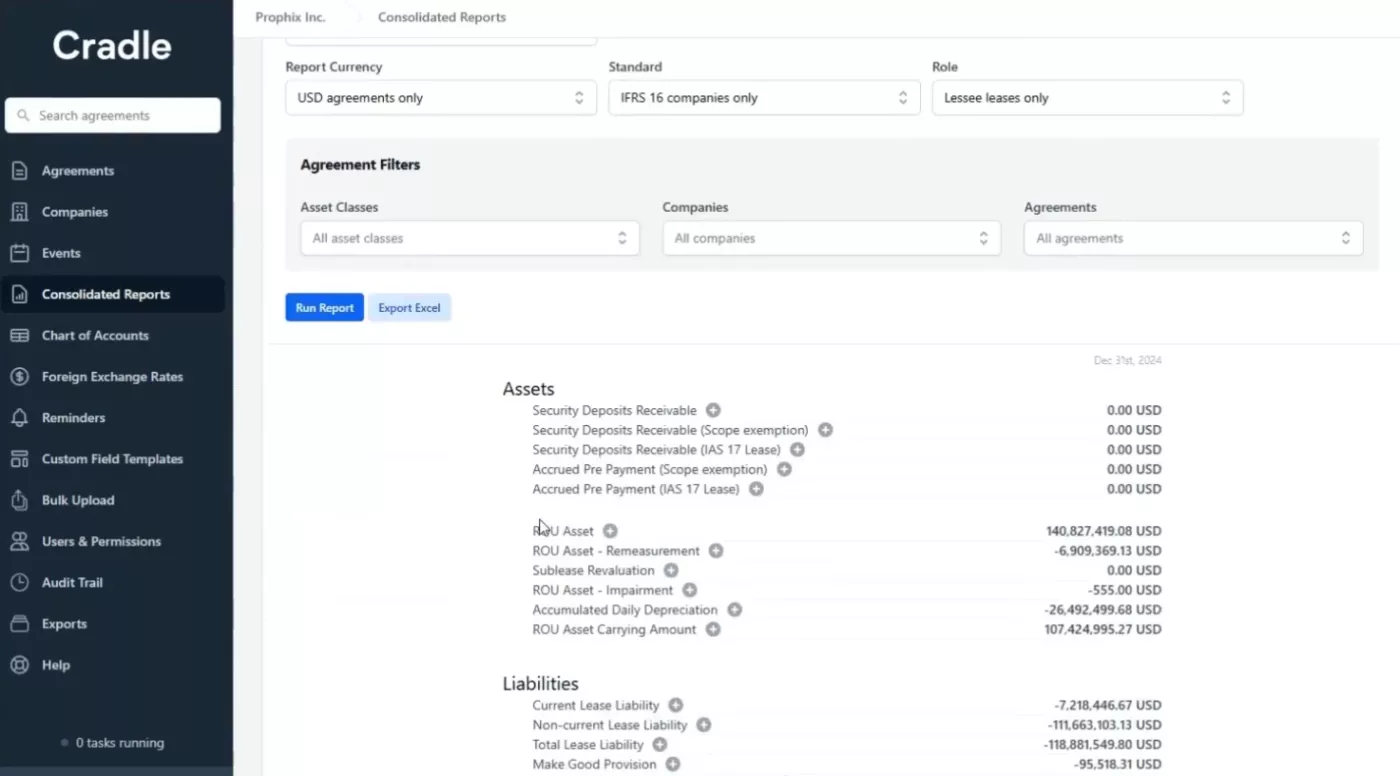
Task: Expand the ROU Asset line details
Action: 610,530
